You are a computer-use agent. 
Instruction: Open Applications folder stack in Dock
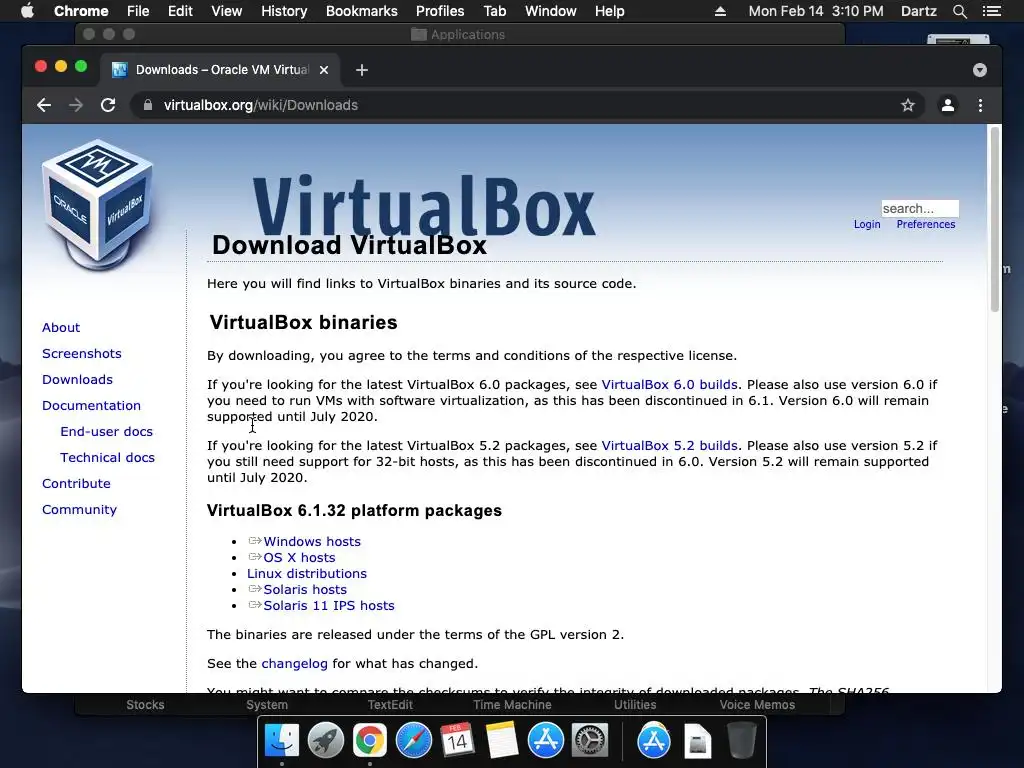click(x=654, y=741)
